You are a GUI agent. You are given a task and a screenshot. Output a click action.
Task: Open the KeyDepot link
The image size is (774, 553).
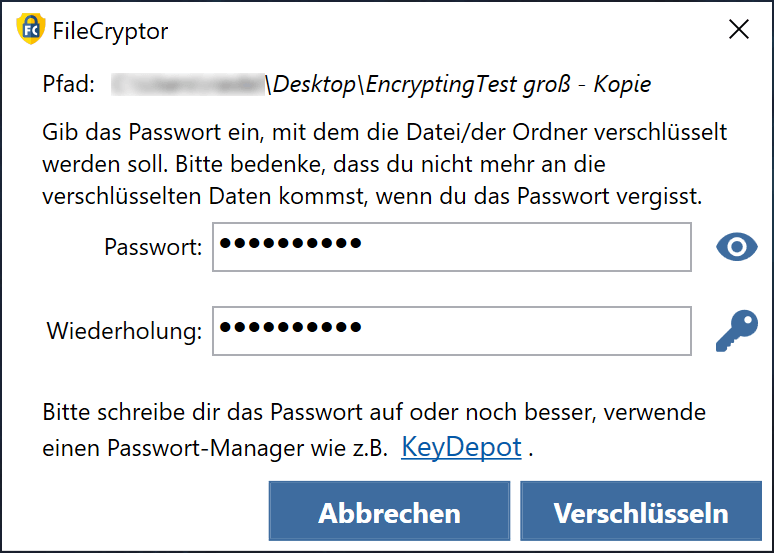coord(461,447)
